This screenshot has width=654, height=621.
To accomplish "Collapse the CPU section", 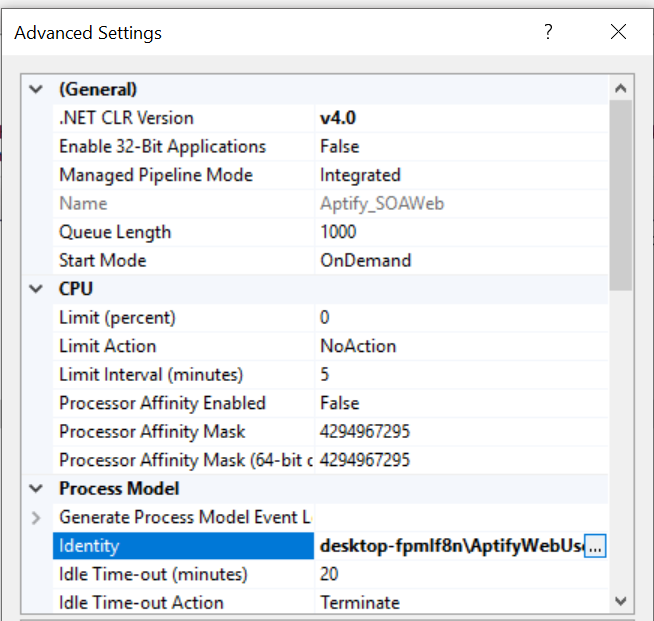I will click(36, 289).
